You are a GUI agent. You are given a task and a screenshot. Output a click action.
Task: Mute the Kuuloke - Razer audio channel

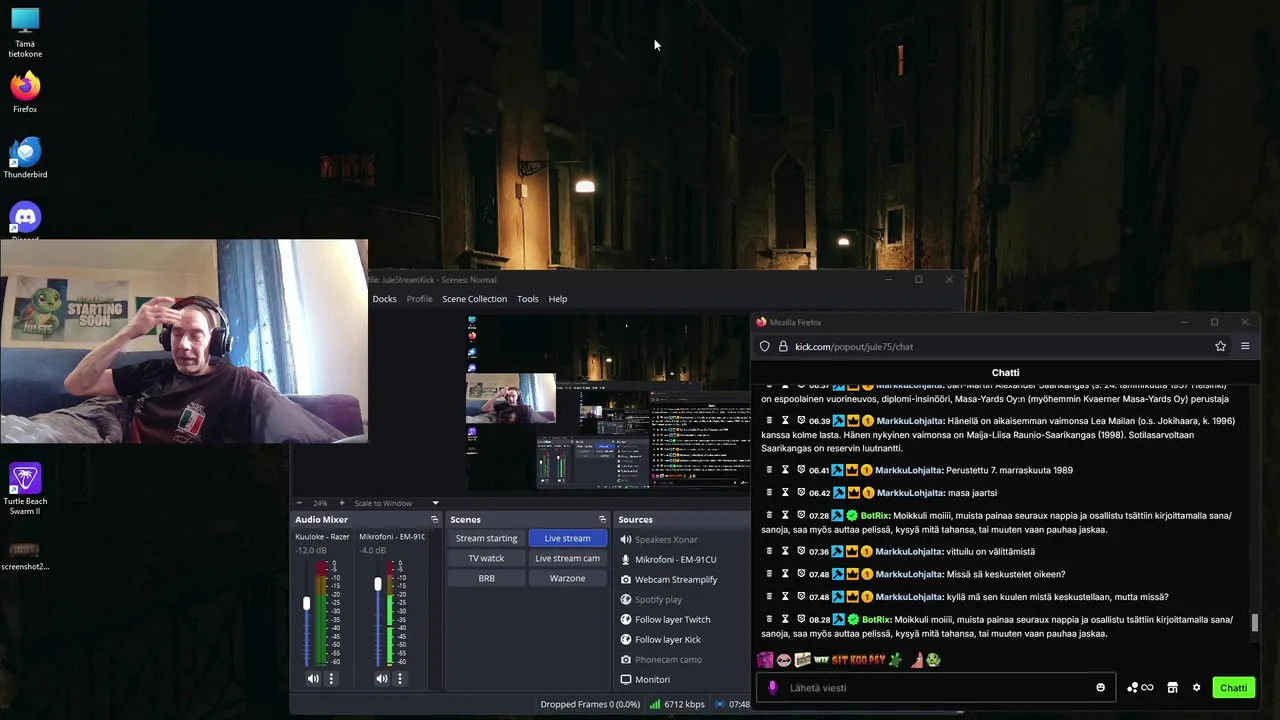click(x=313, y=678)
